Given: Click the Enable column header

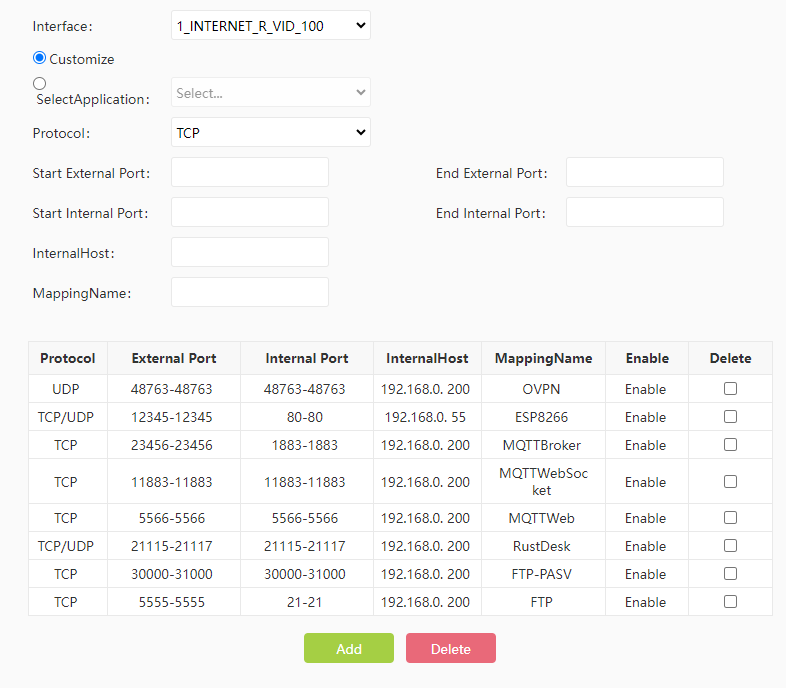Looking at the screenshot, I should (647, 359).
